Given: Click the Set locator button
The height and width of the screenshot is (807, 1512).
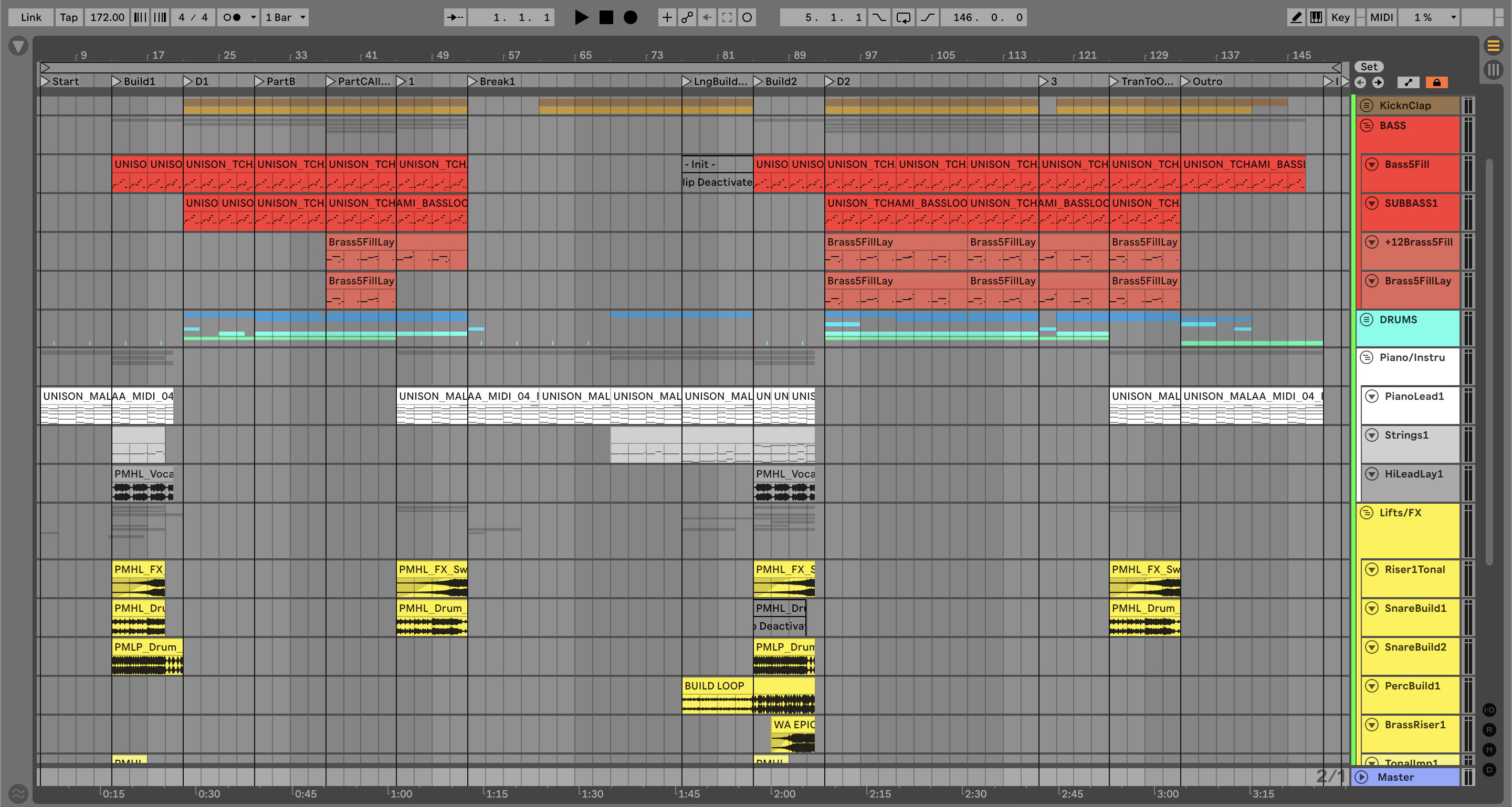Looking at the screenshot, I should pos(1369,66).
